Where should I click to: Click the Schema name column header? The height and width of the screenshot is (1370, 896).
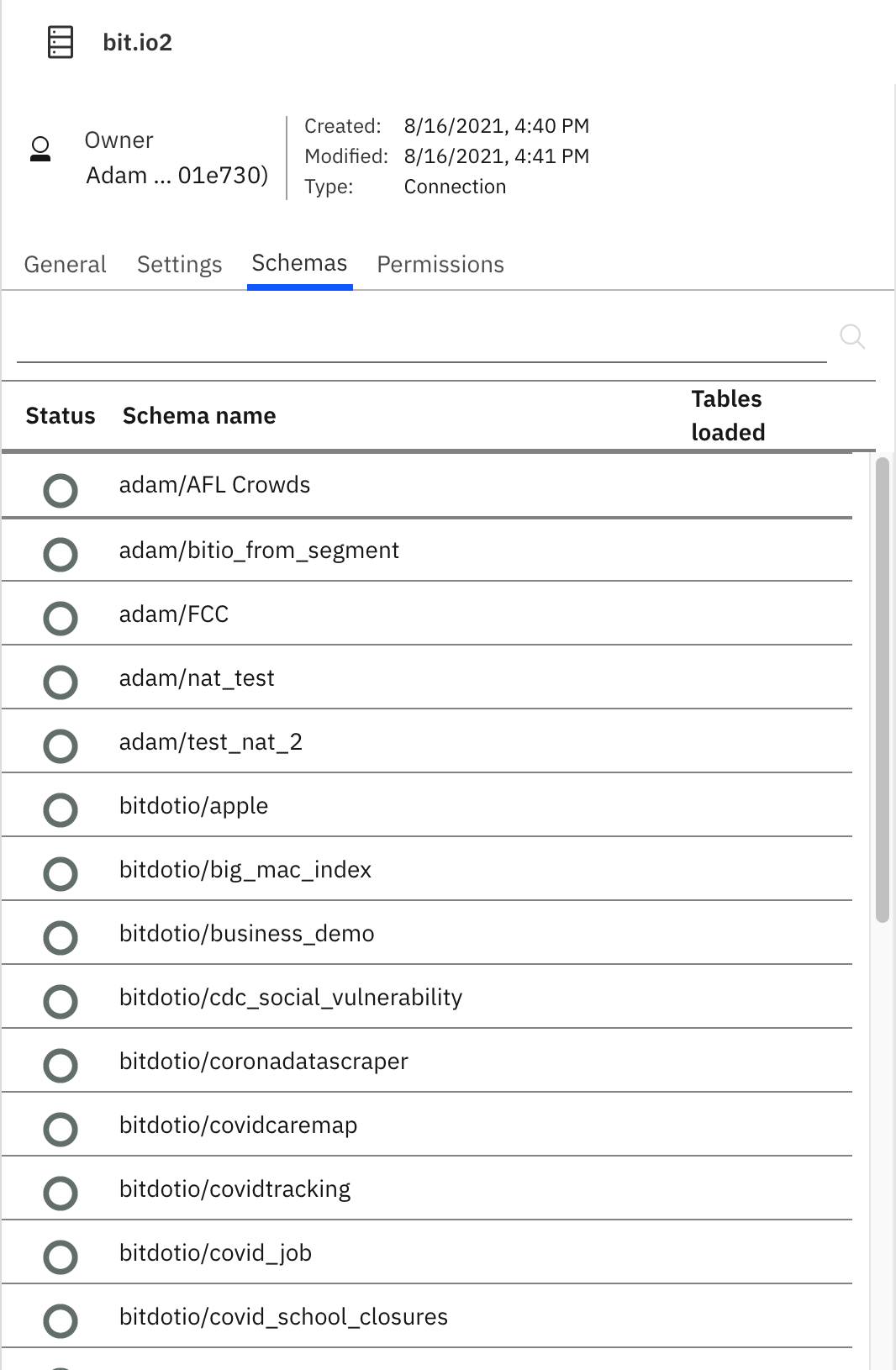(199, 416)
